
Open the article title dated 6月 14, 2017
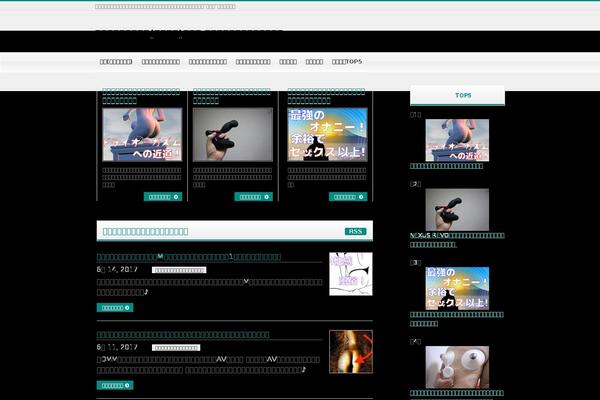189,256
